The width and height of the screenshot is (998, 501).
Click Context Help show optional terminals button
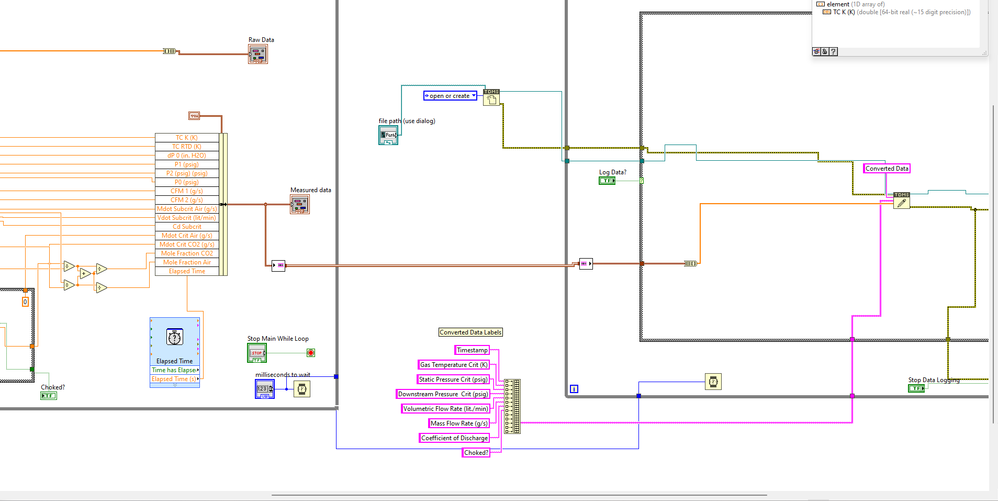pyautogui.click(x=818, y=52)
